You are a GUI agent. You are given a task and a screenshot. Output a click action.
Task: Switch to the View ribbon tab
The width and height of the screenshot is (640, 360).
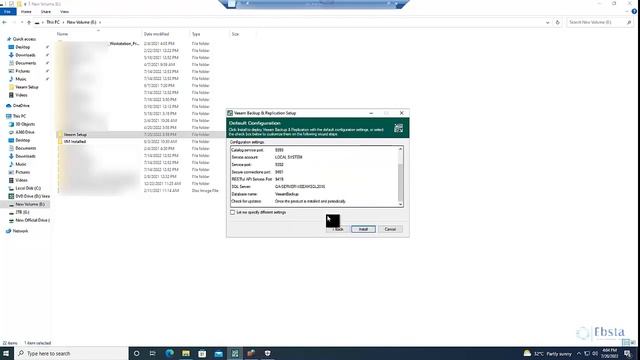pyautogui.click(x=64, y=11)
